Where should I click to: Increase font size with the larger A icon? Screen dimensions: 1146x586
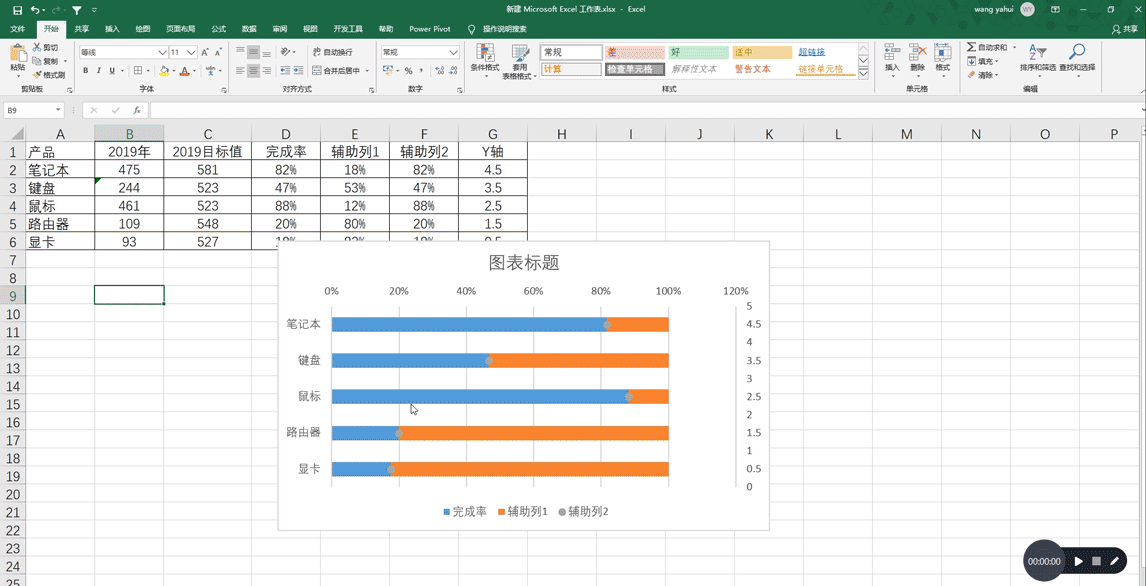(205, 53)
